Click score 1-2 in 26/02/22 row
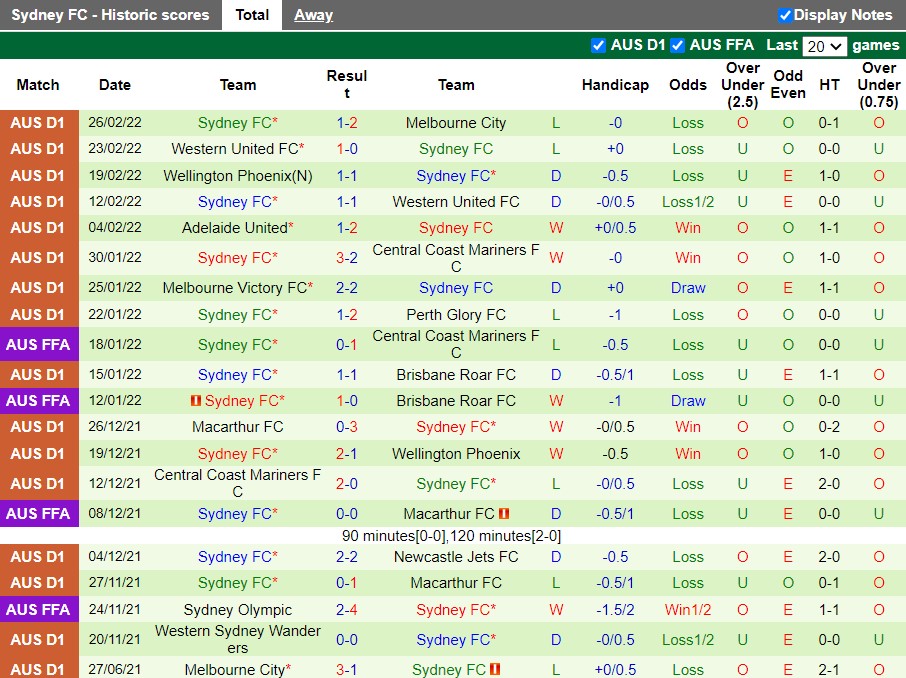 [x=347, y=123]
